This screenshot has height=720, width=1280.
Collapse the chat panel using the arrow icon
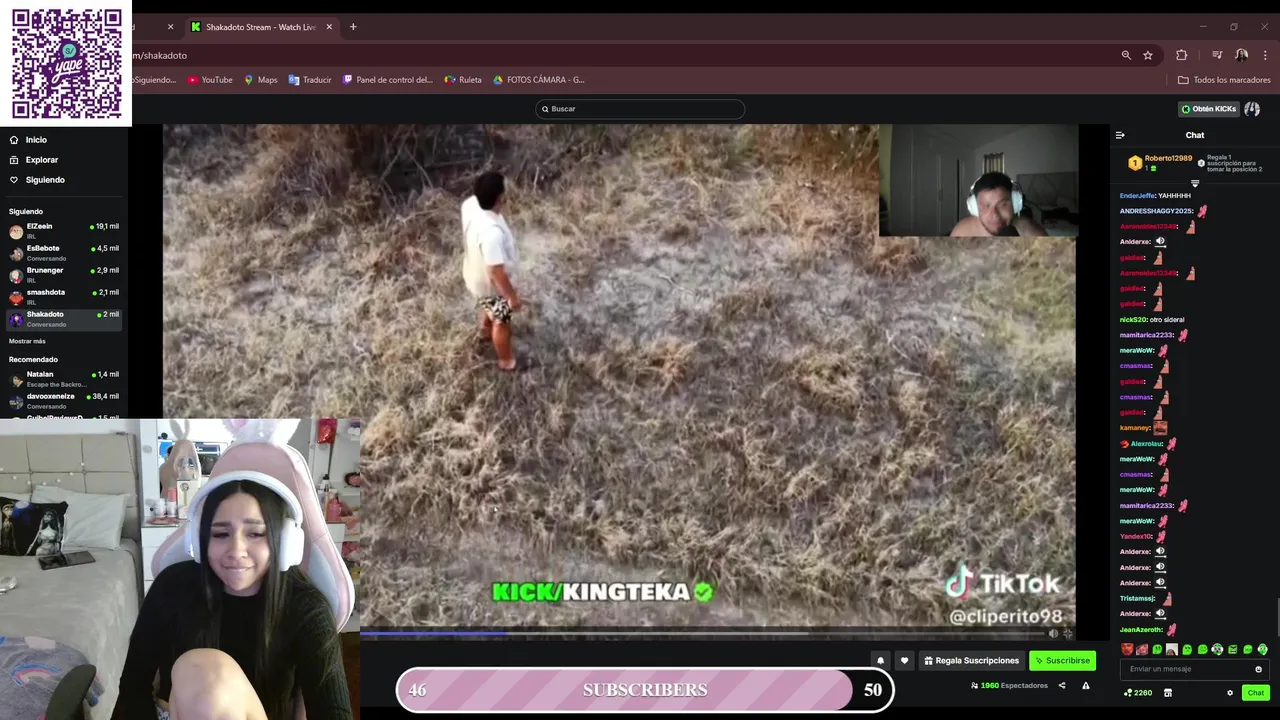(x=1120, y=135)
